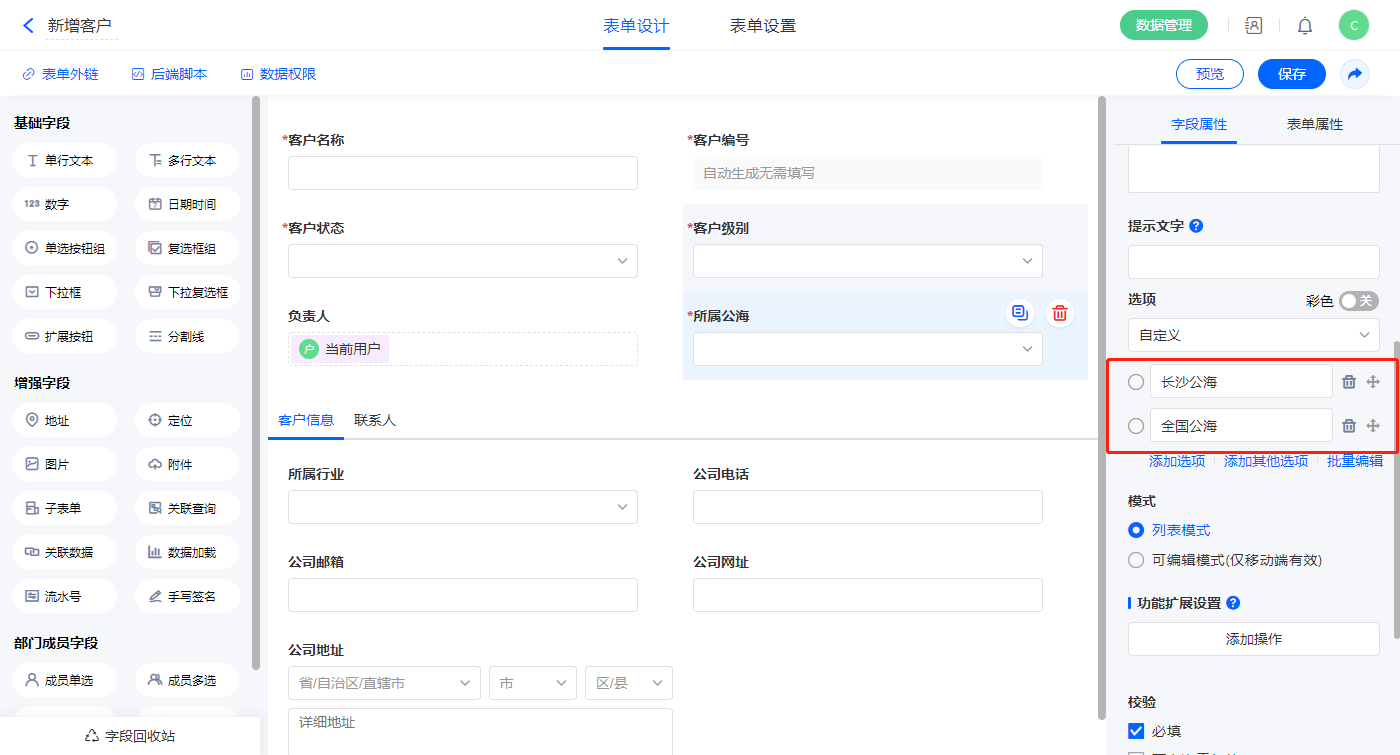The width and height of the screenshot is (1400, 755).
Task: Click the blue share arrow icon
Action: (x=1355, y=74)
